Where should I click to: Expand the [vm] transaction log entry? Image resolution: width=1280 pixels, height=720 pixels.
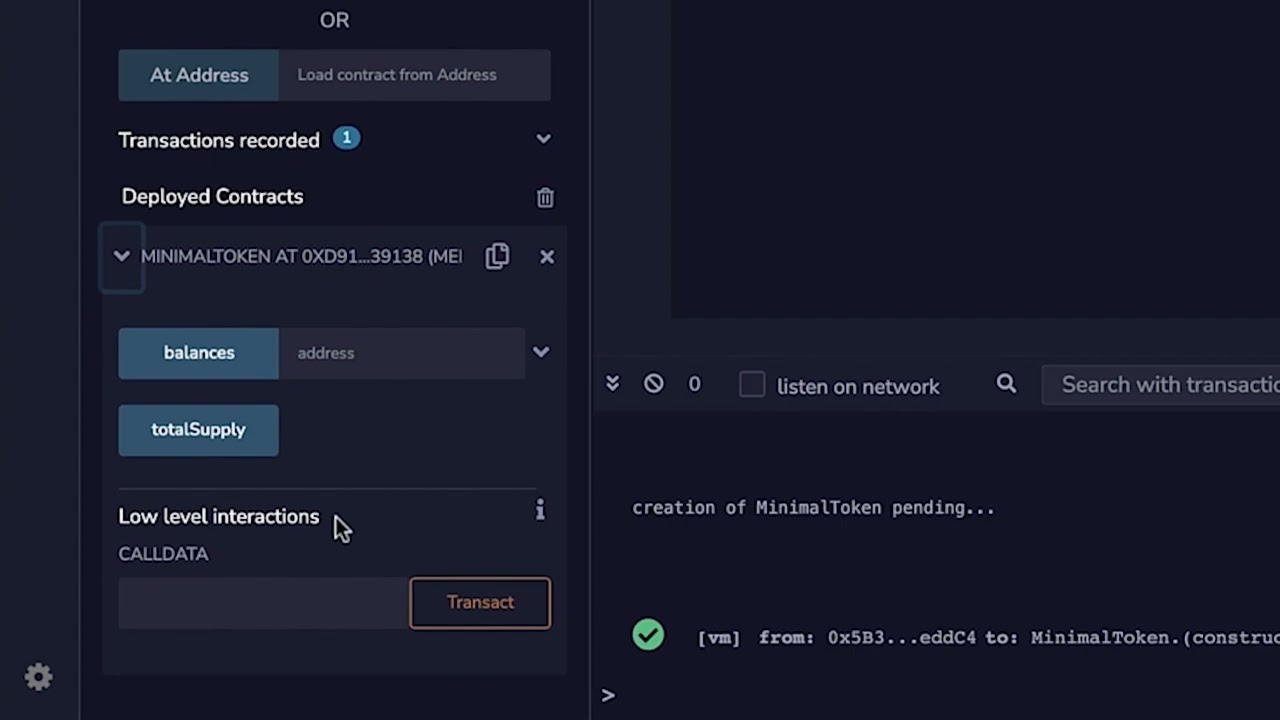[988, 637]
